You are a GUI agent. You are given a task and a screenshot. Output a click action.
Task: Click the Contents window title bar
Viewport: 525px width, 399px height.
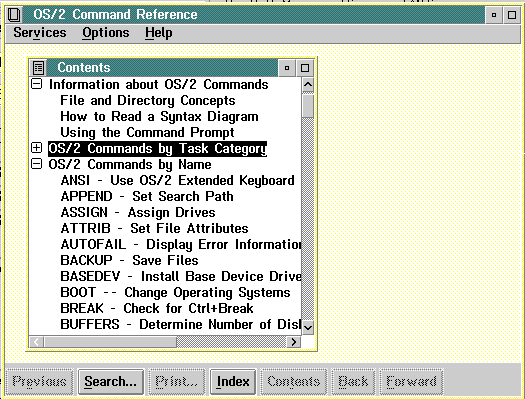[x=162, y=68]
